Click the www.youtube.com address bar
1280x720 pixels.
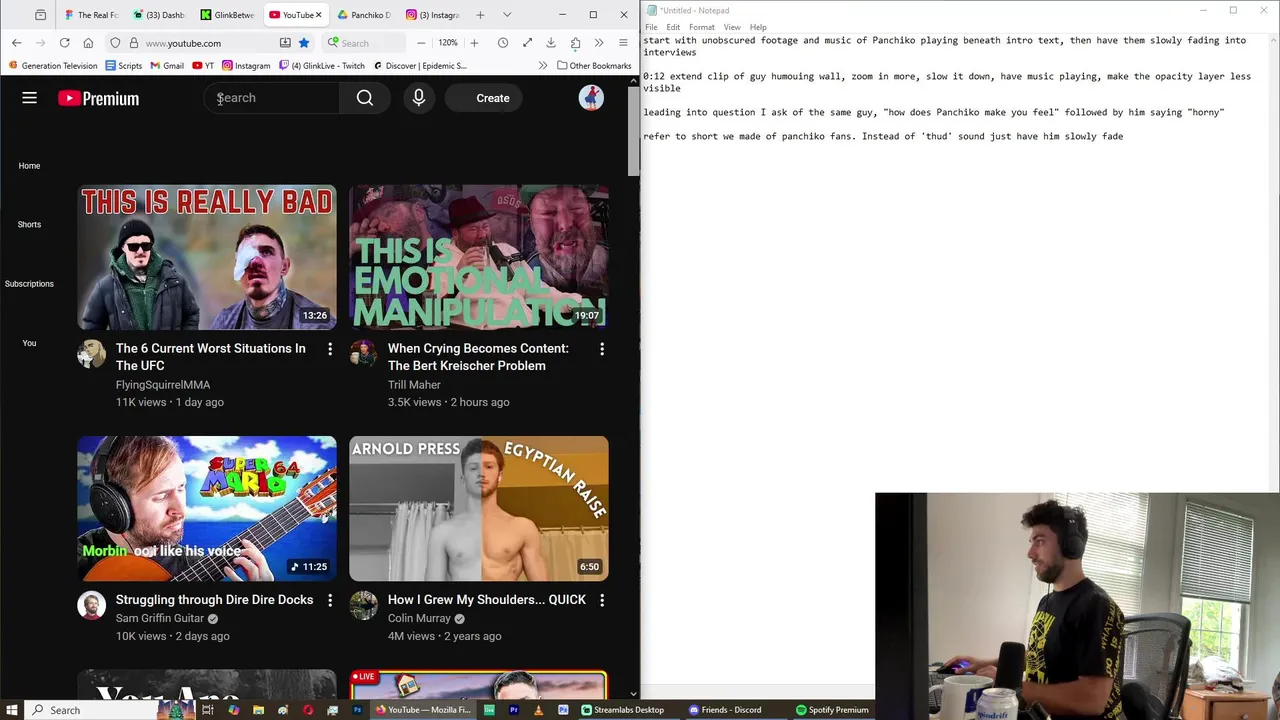[x=209, y=43]
